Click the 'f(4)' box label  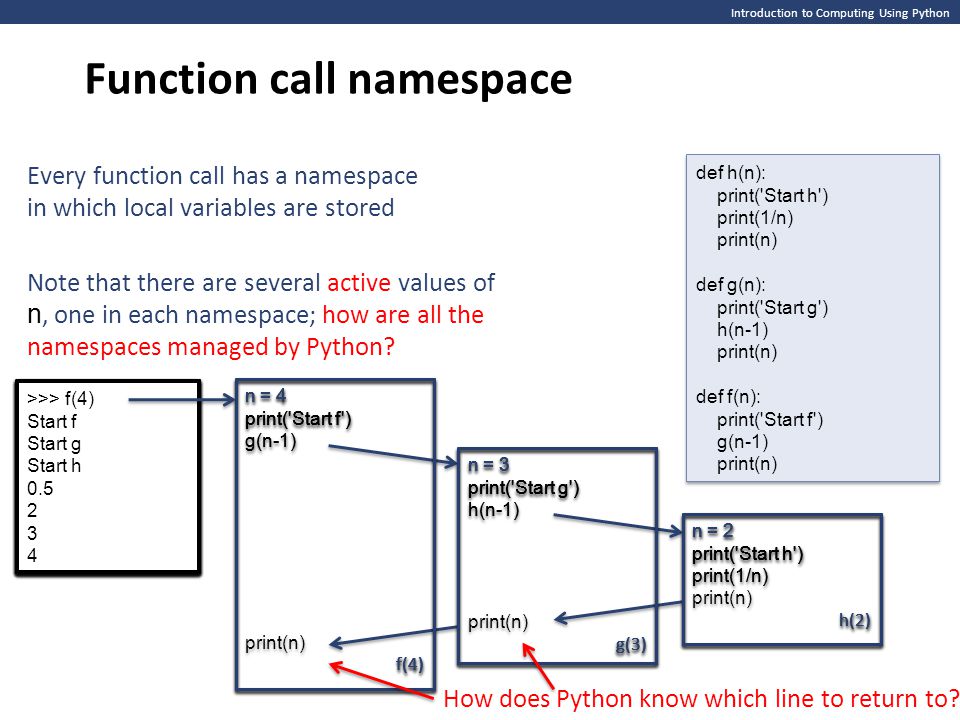click(410, 665)
